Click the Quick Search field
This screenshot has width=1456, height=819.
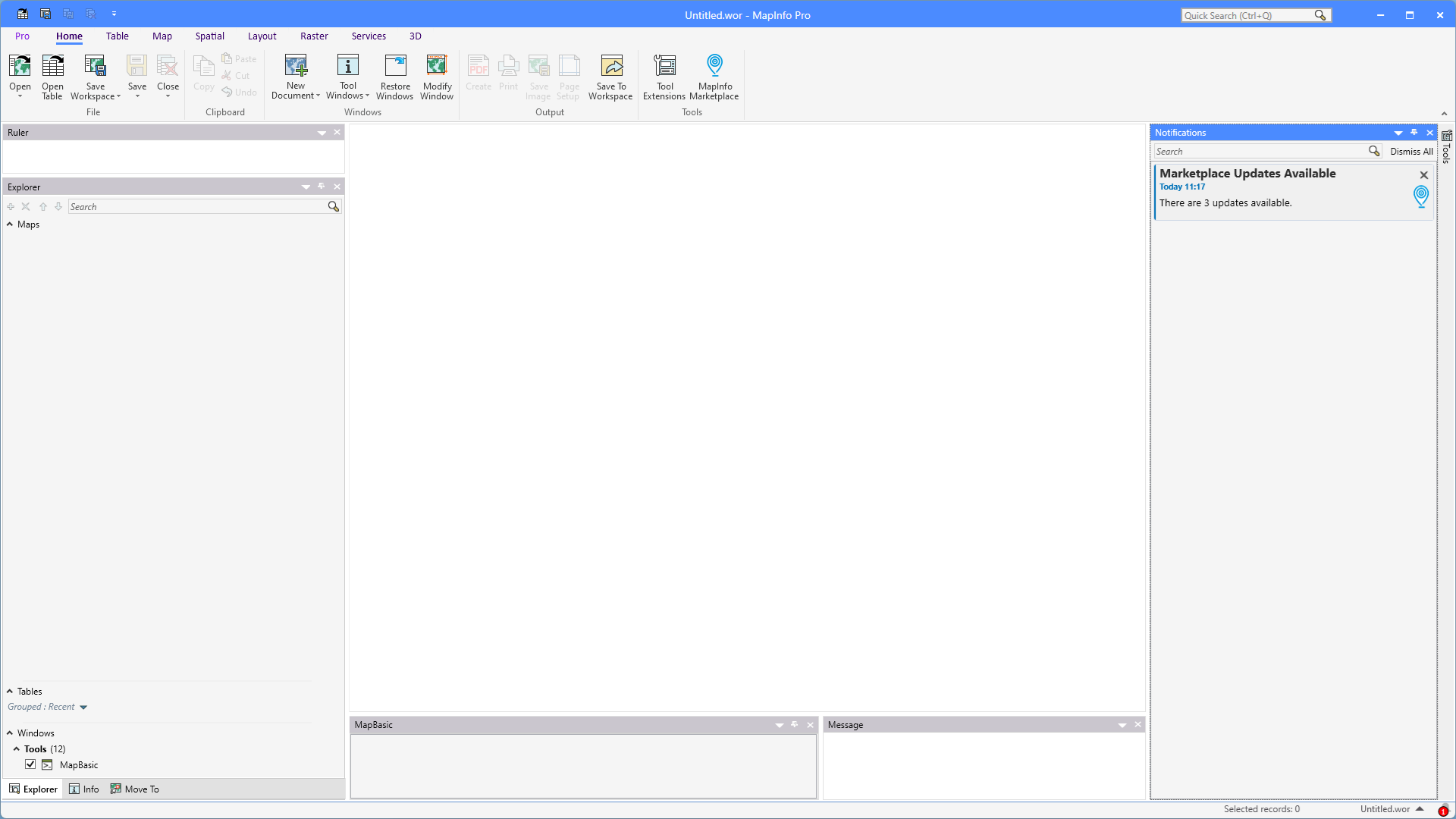(1247, 15)
